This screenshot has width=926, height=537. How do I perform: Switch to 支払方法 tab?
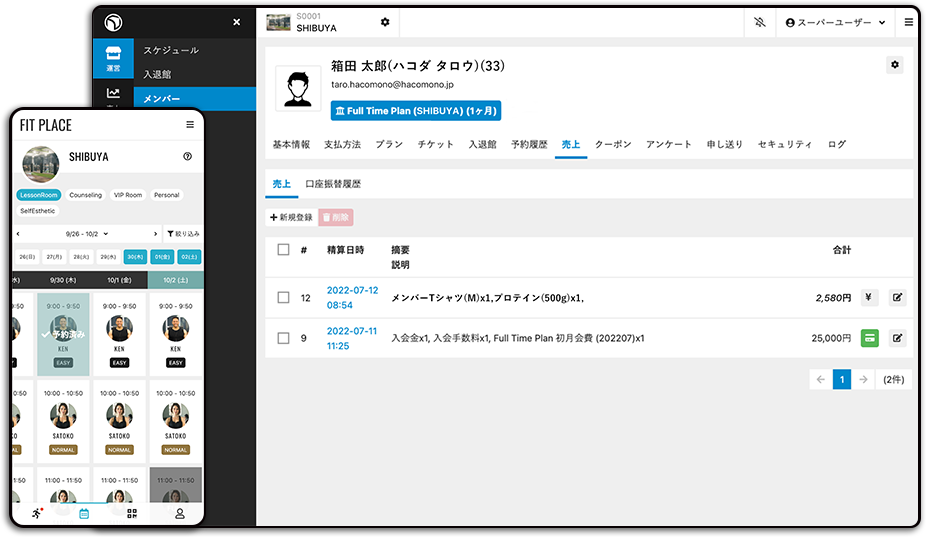click(342, 144)
